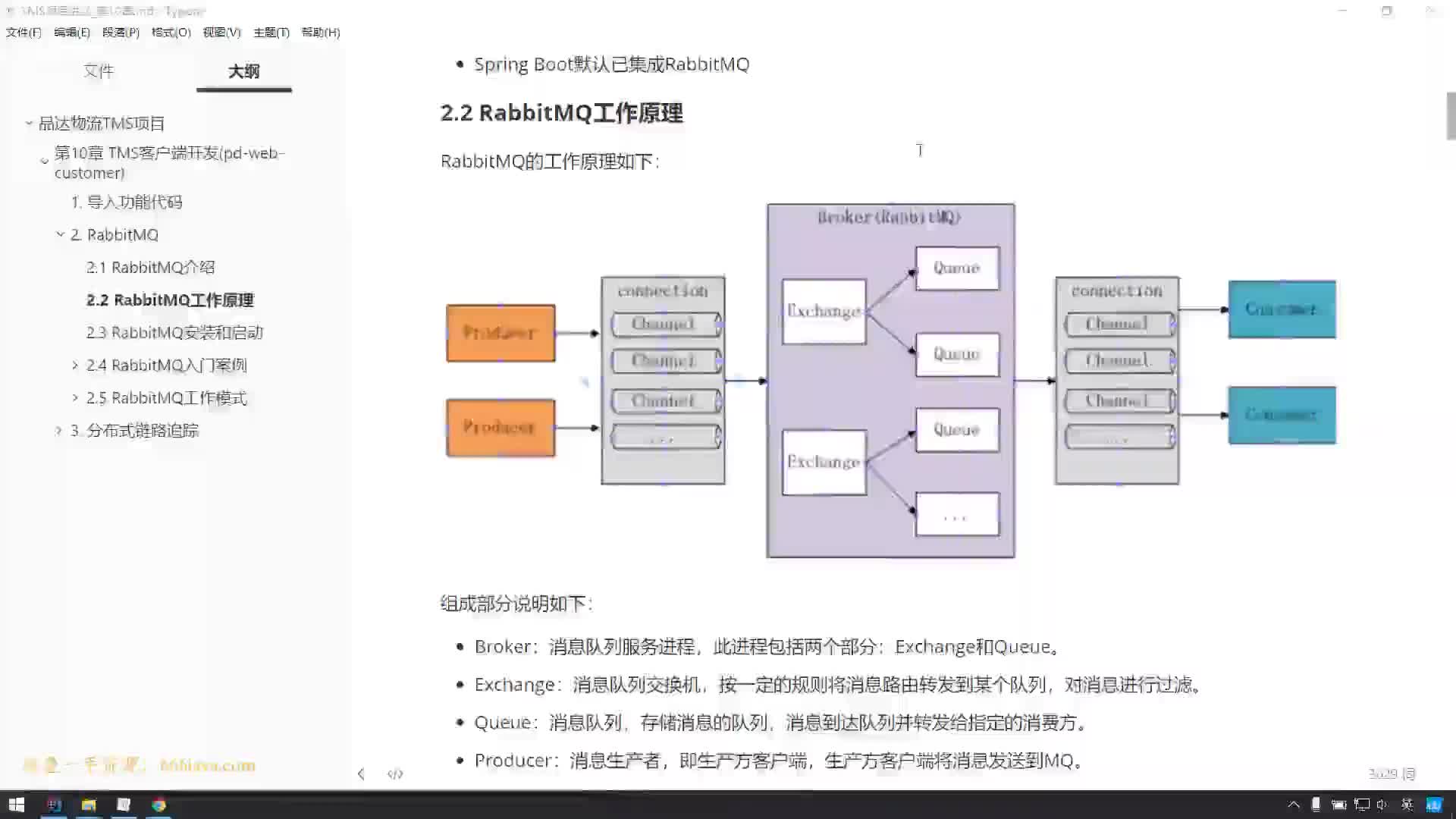
Task: Open the network tray icon
Action: [x=1362, y=805]
